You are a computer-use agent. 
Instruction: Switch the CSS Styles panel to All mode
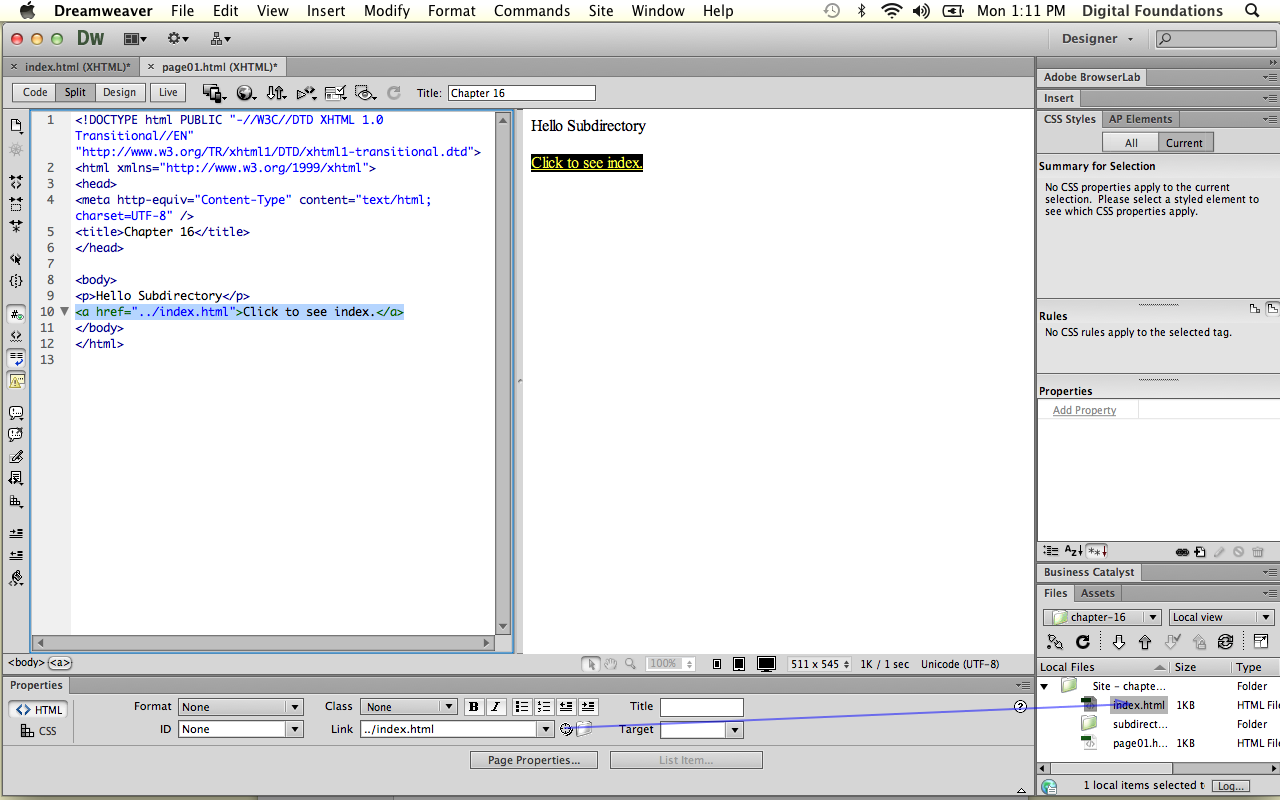(1130, 142)
